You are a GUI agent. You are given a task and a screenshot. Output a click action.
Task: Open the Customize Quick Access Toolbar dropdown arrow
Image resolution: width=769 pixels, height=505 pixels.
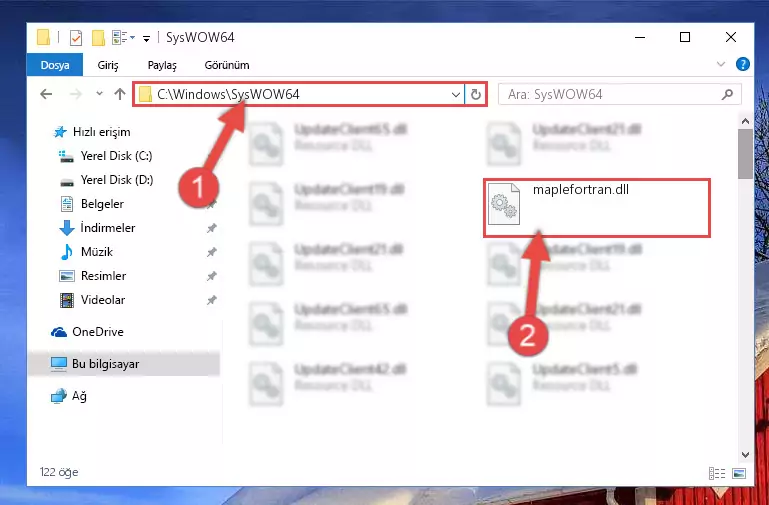coord(146,38)
